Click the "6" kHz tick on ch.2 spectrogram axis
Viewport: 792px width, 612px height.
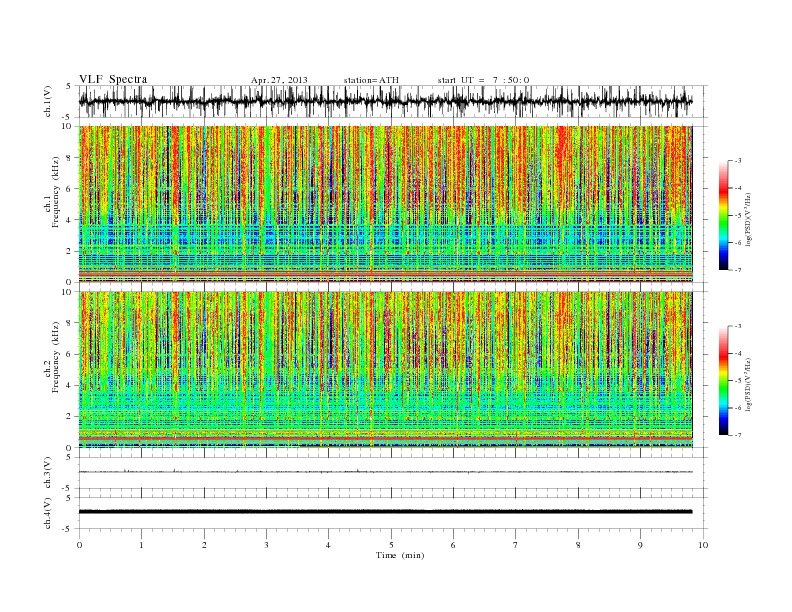[69, 354]
